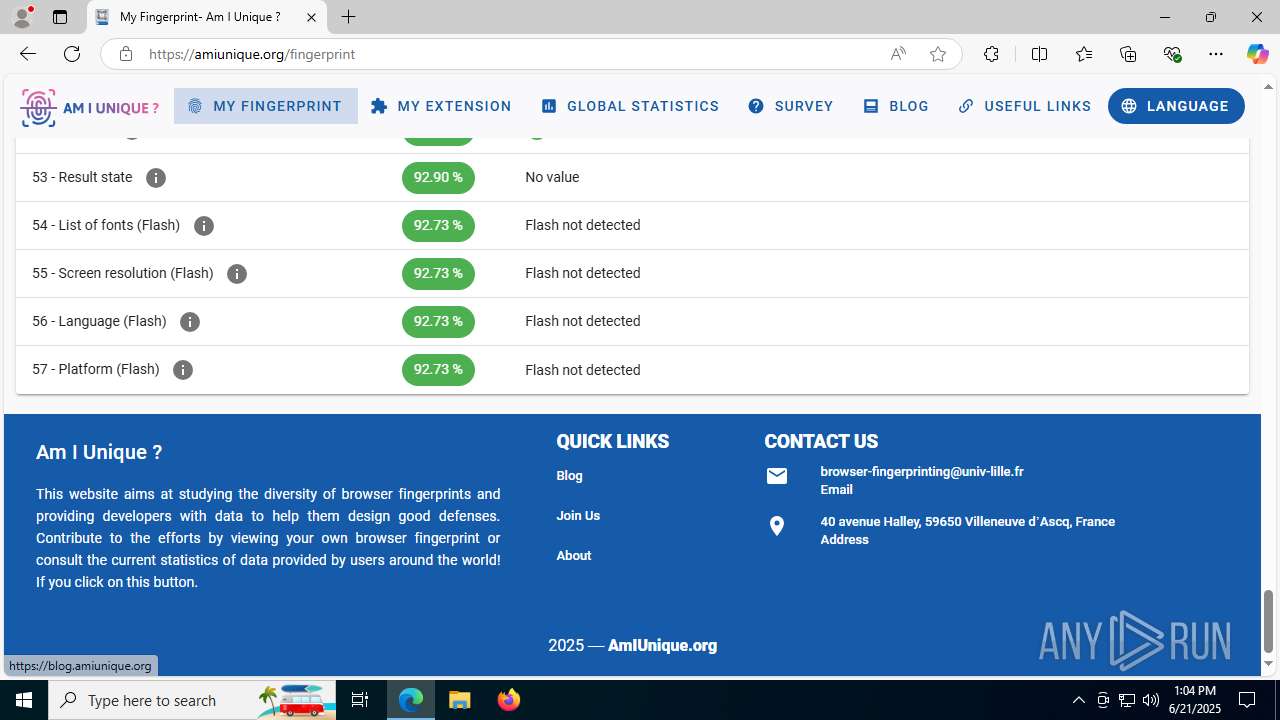Click 92.73 % badge for List of fonts
The image size is (1280, 720).
pos(438,226)
